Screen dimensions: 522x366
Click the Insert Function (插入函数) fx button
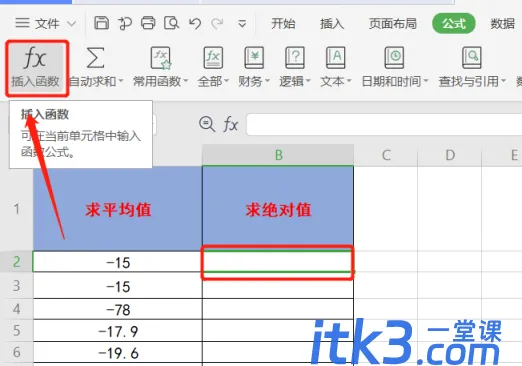[x=36, y=68]
